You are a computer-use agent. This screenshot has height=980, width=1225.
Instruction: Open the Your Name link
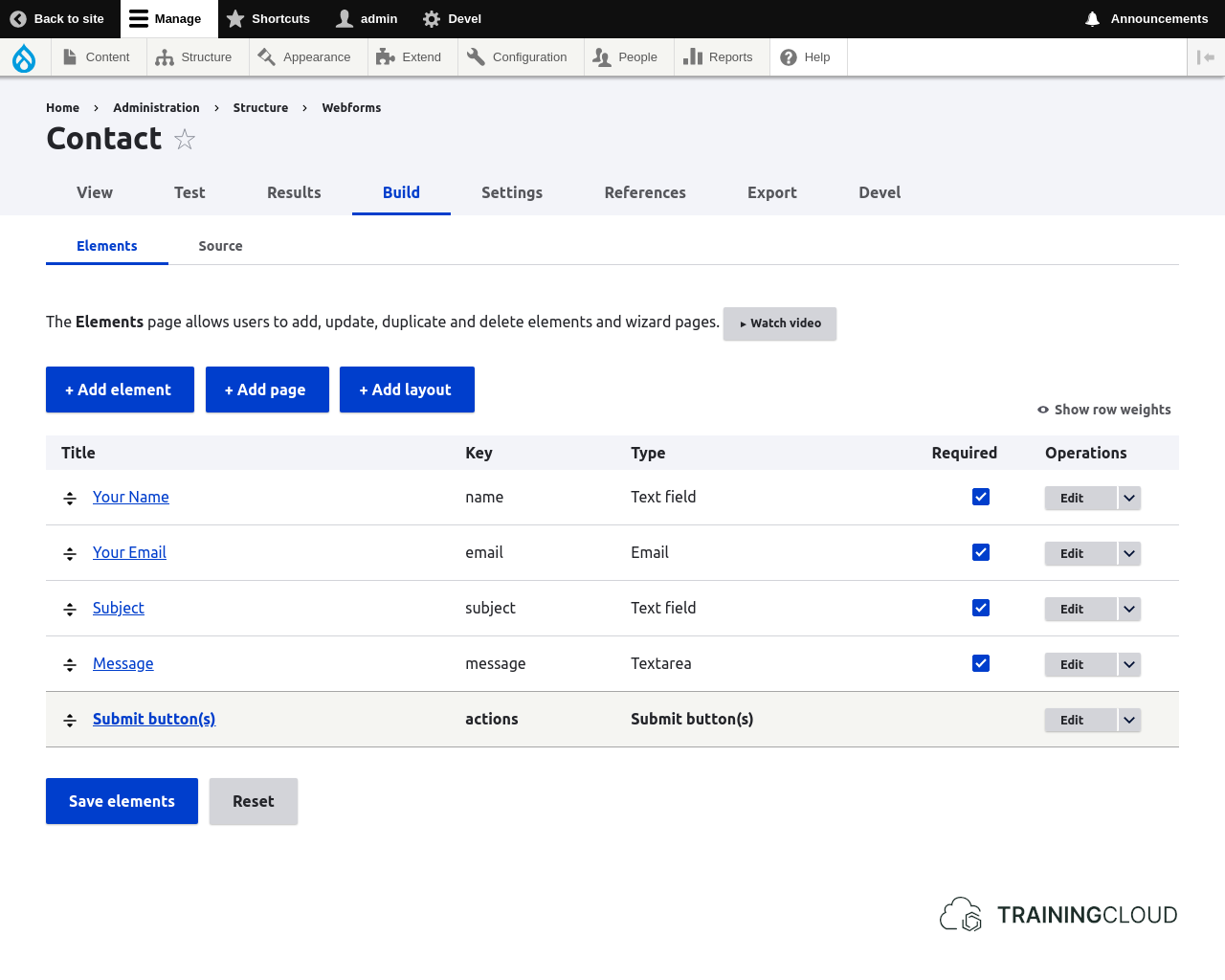tap(131, 497)
